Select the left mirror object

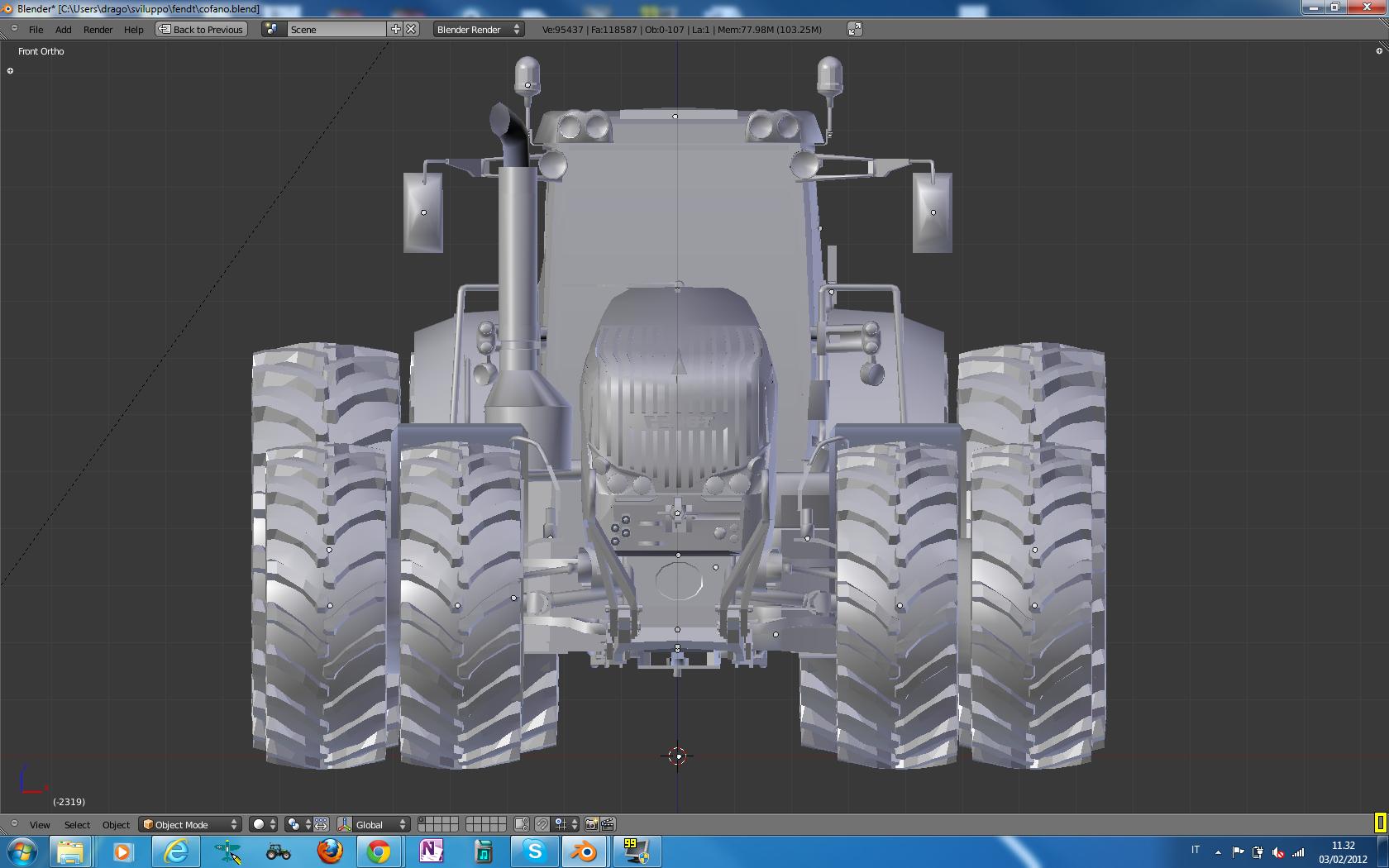(x=423, y=212)
